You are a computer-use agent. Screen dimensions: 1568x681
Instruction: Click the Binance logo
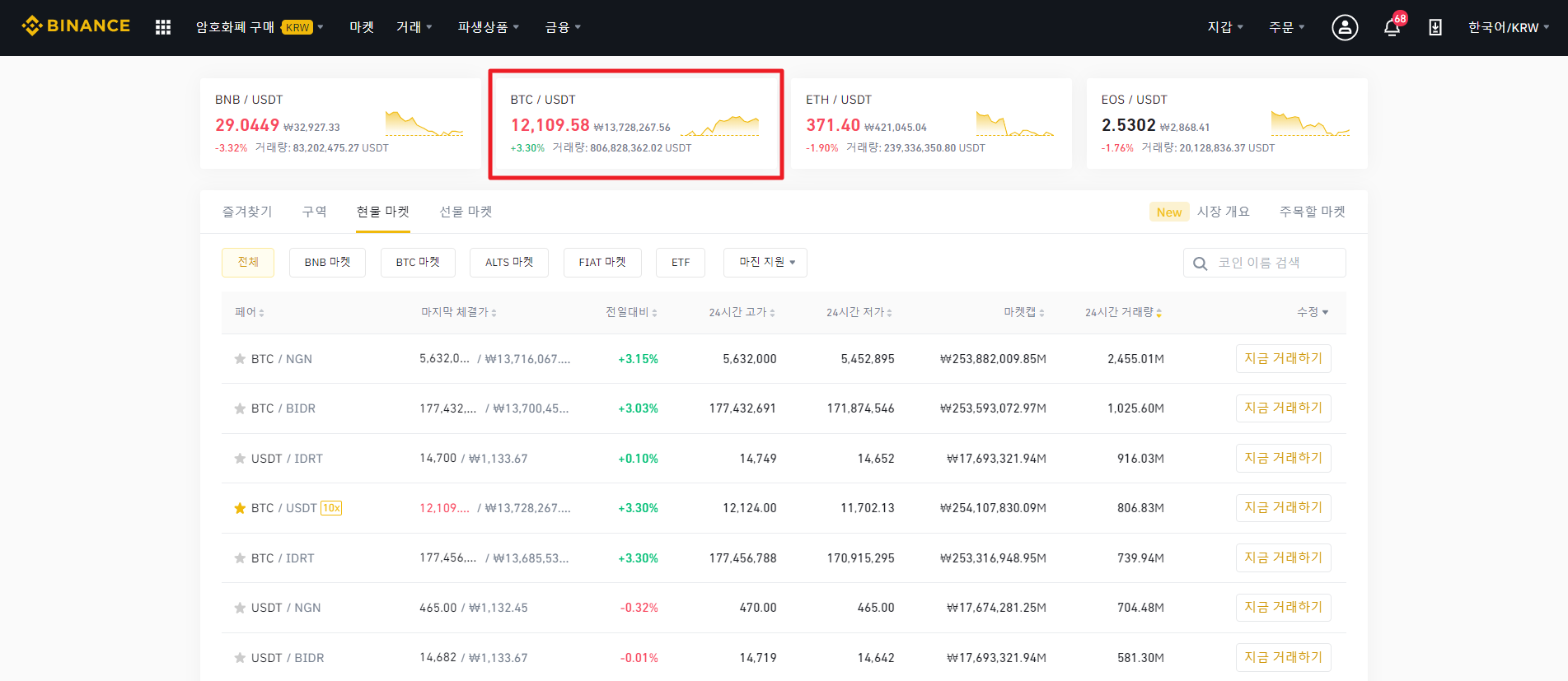76,26
